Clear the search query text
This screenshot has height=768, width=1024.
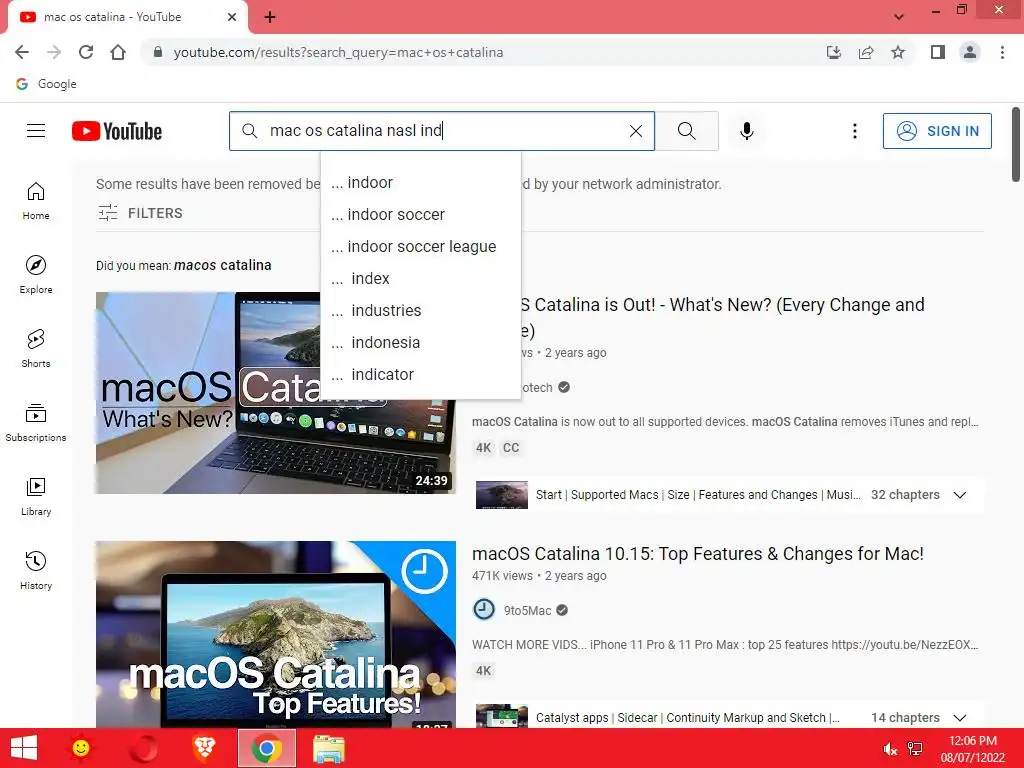pos(635,131)
